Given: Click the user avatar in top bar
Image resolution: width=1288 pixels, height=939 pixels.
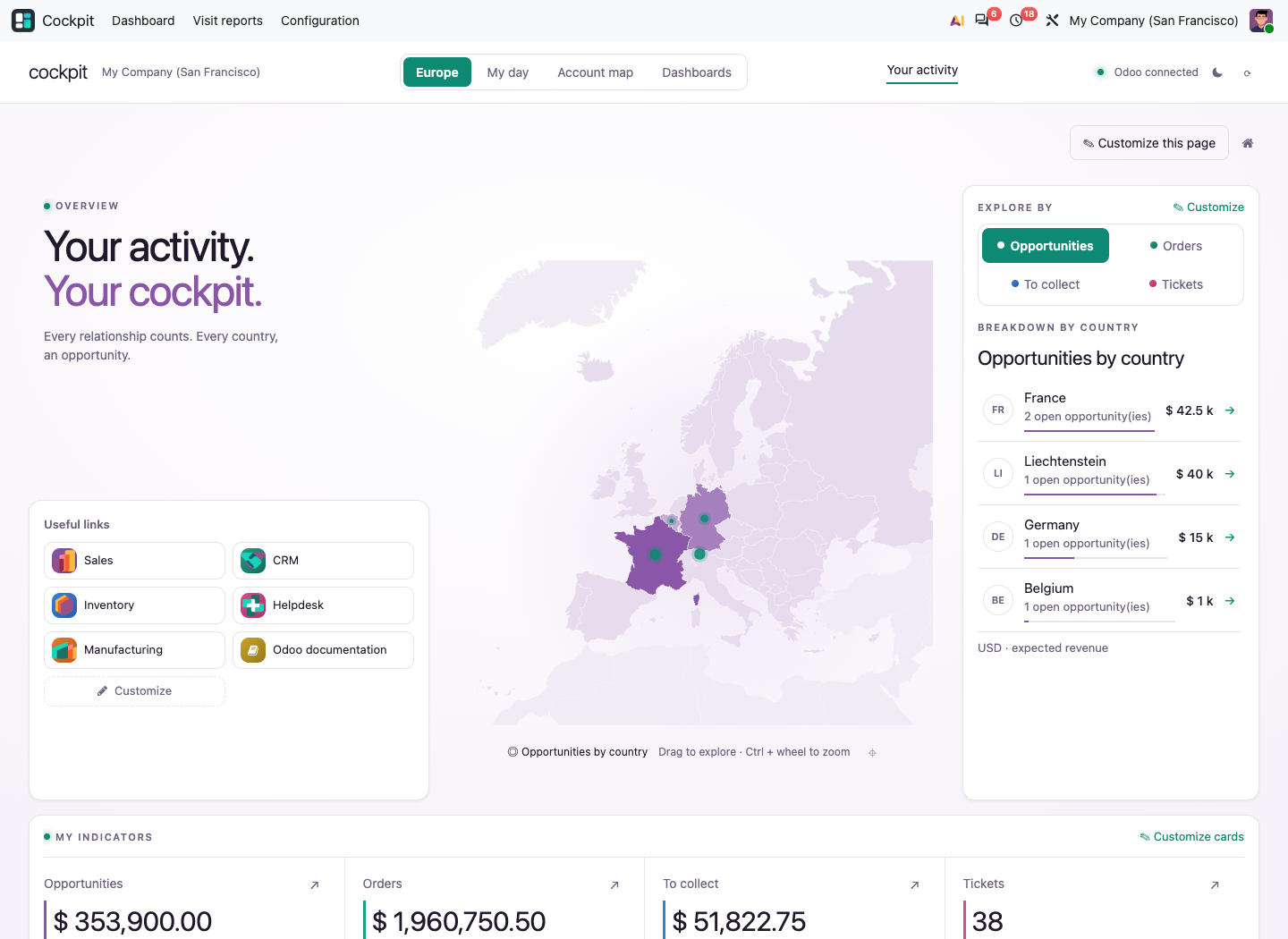Looking at the screenshot, I should (x=1261, y=21).
